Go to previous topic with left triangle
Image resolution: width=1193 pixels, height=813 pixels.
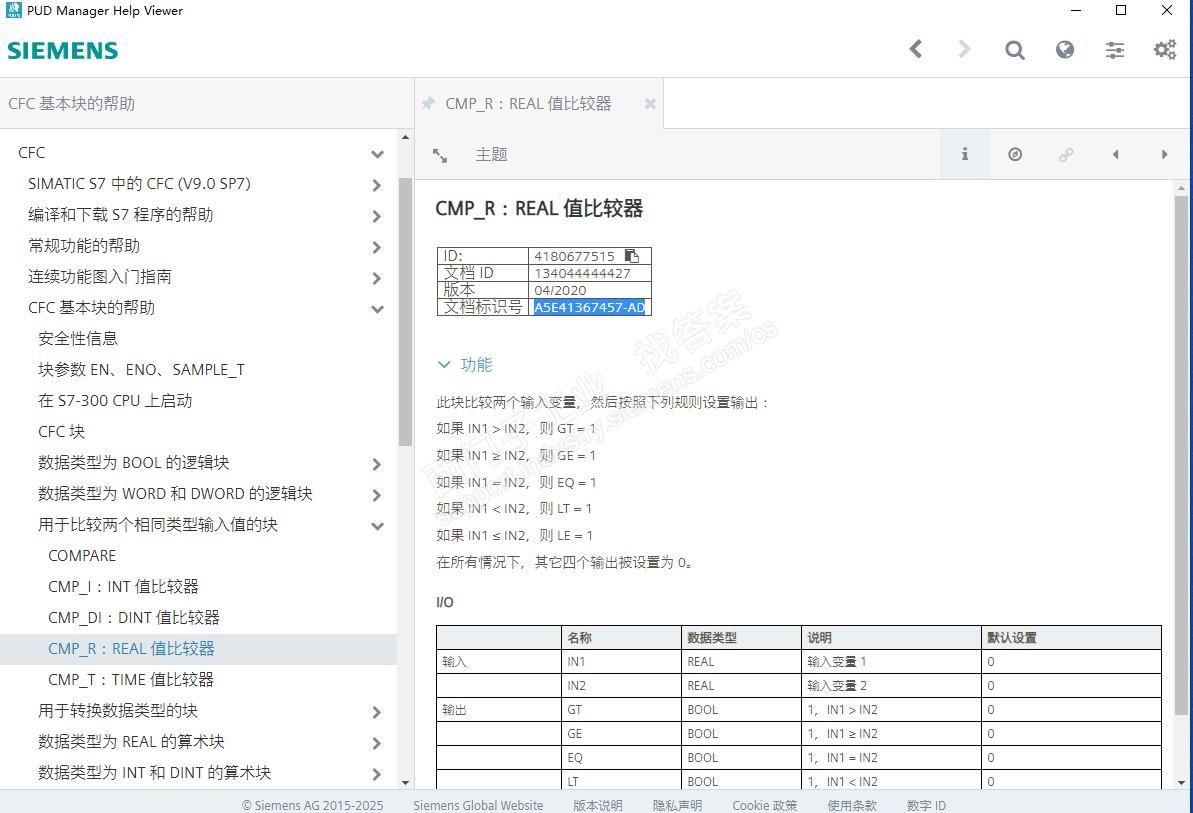tap(1115, 154)
